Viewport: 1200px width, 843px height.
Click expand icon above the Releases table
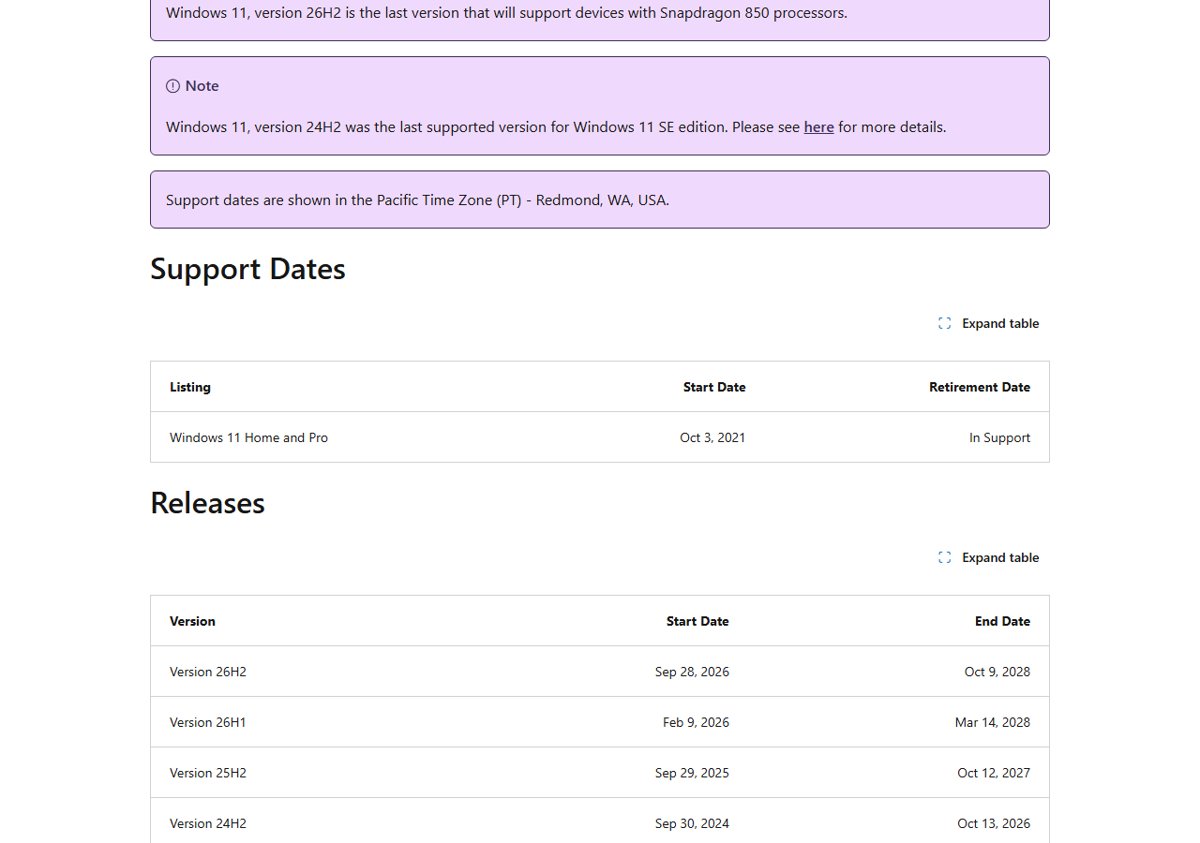click(x=944, y=557)
